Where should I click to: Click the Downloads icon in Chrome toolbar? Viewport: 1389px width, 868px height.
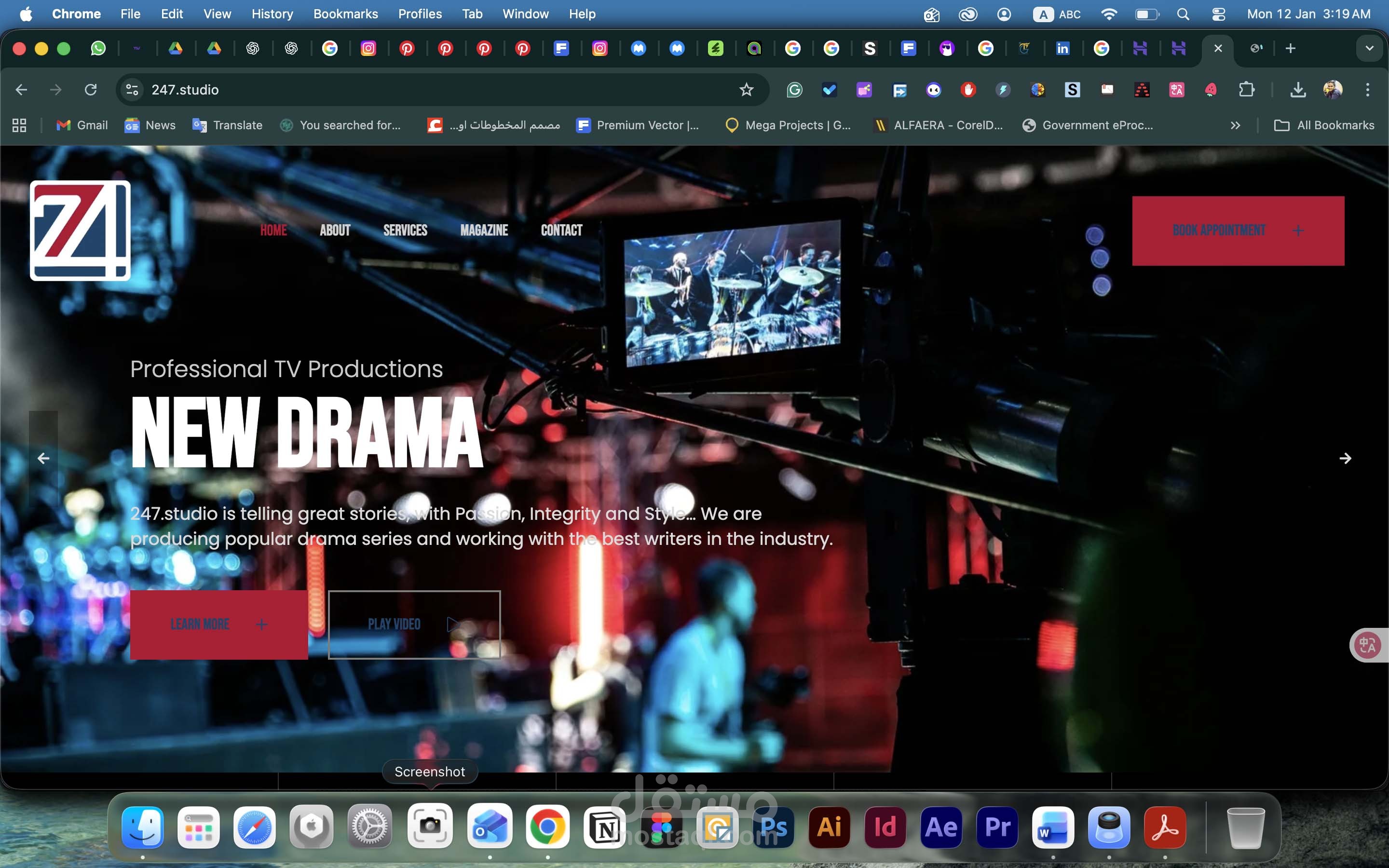(x=1298, y=90)
